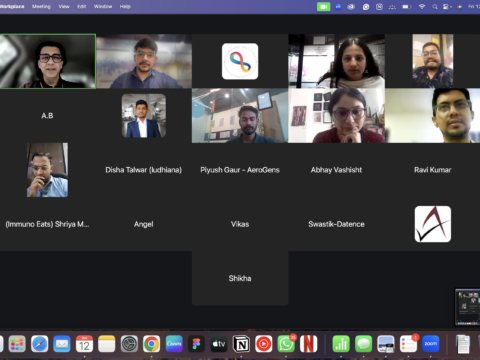480x360 pixels.
Task: Open Control Center icon in menu bar
Action: [447, 7]
